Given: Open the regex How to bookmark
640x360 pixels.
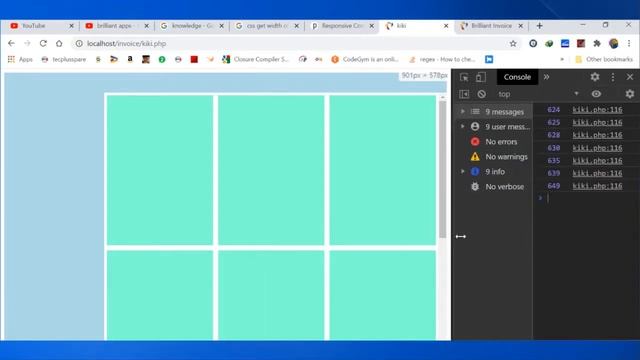Looking at the screenshot, I should (x=442, y=59).
